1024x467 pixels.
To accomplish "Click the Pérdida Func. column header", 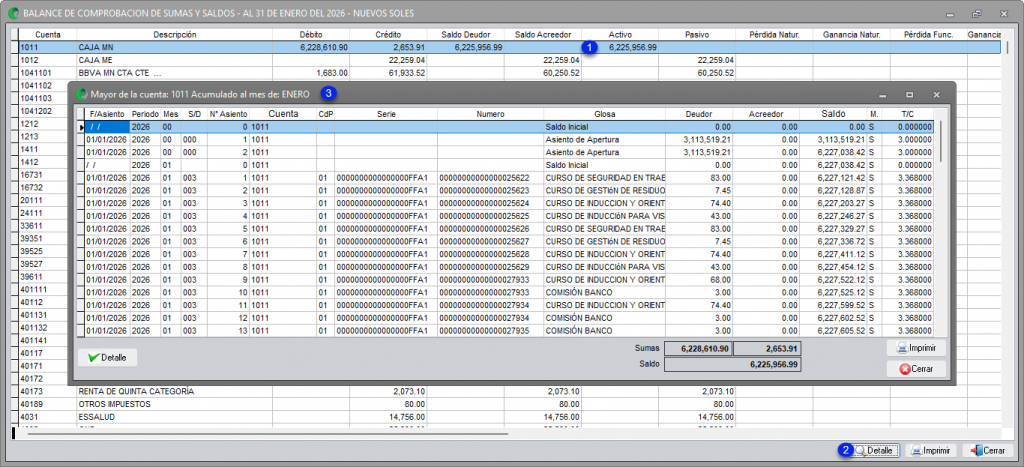I will click(928, 34).
